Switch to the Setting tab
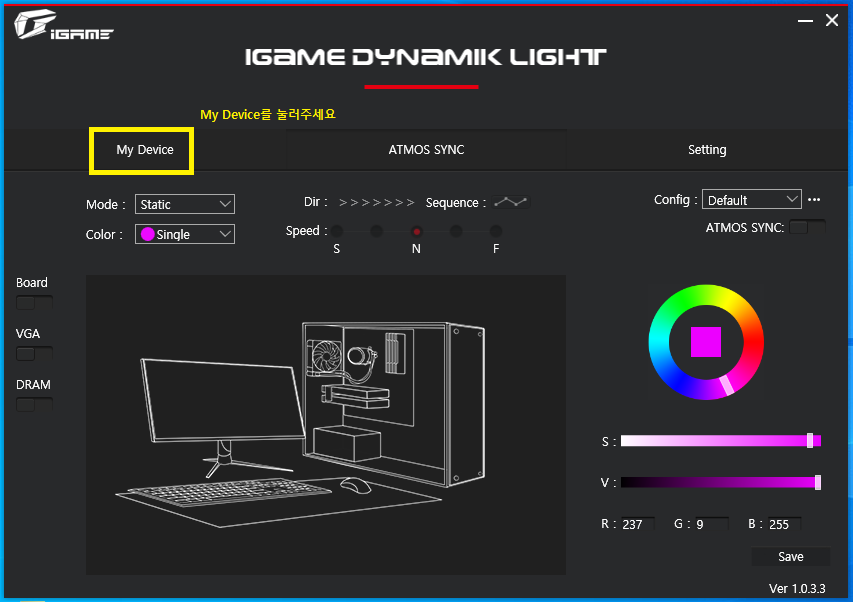 tap(707, 150)
